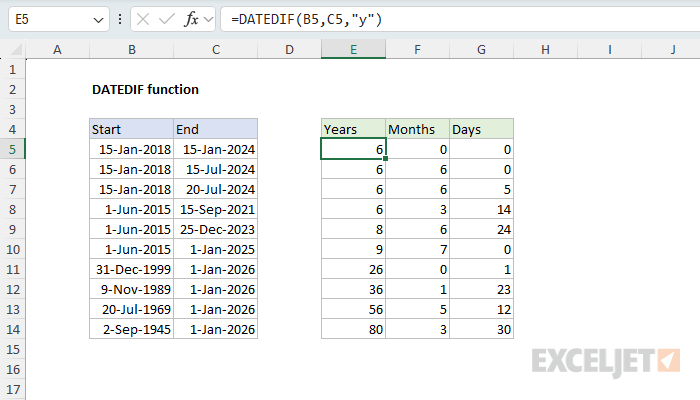Select cell with 15-Jan-2024
The image size is (700, 400).
[x=216, y=150]
